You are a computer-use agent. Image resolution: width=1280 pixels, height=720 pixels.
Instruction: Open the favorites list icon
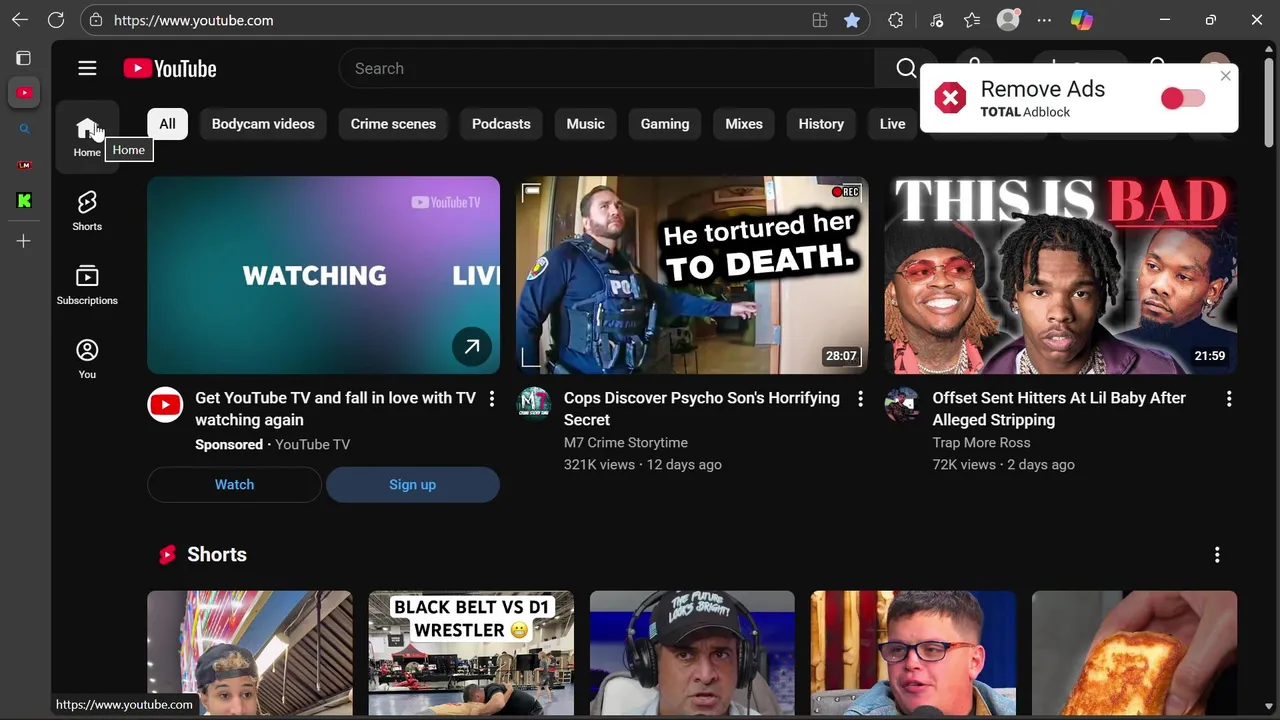click(x=972, y=20)
